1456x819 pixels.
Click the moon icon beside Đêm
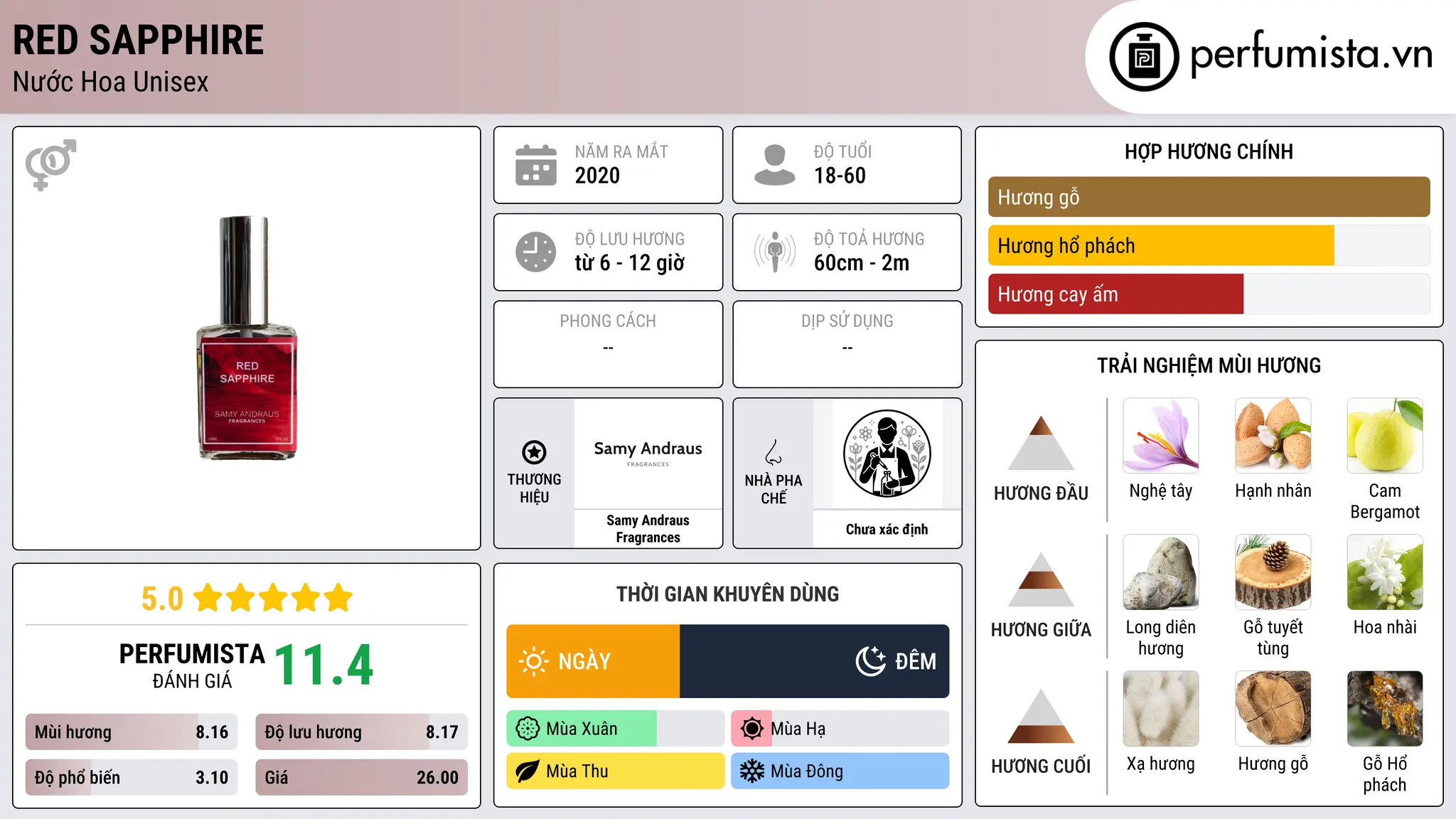pos(870,661)
